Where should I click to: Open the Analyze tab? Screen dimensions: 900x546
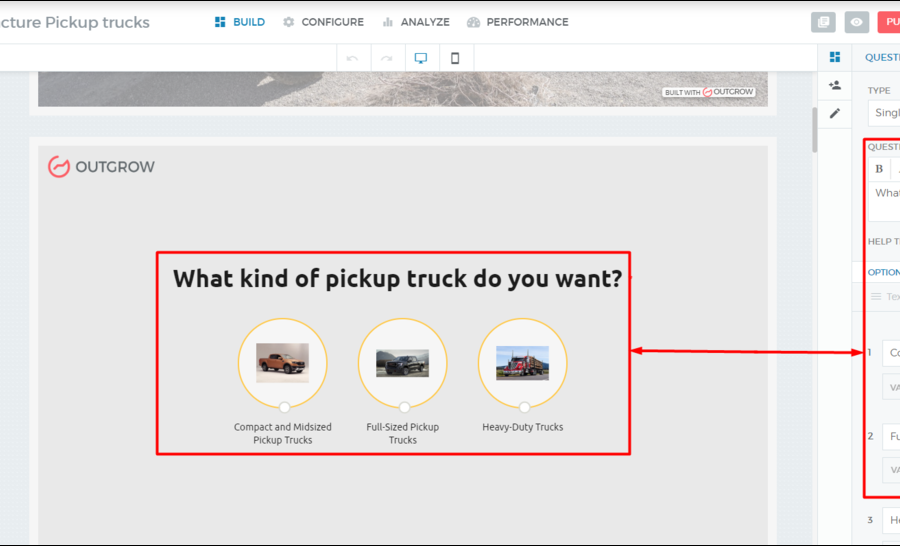tap(416, 22)
